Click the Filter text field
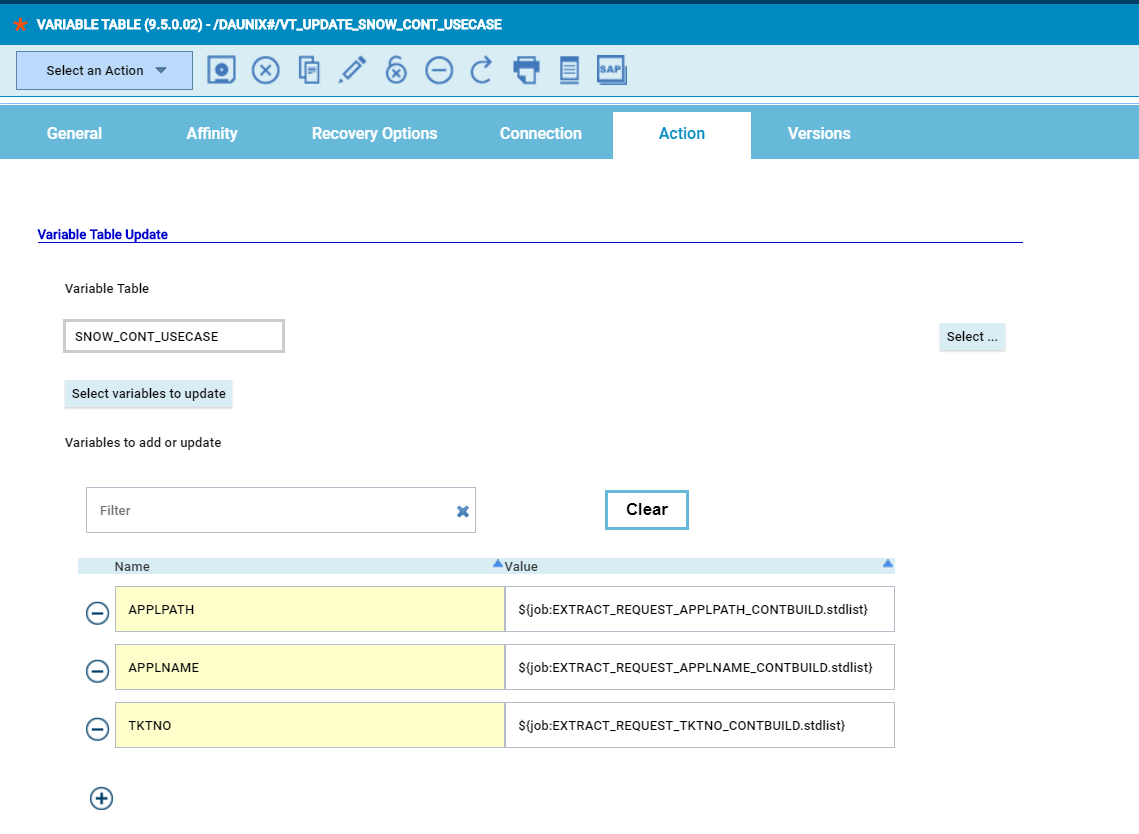Screen dimensions: 1139x834 270,510
